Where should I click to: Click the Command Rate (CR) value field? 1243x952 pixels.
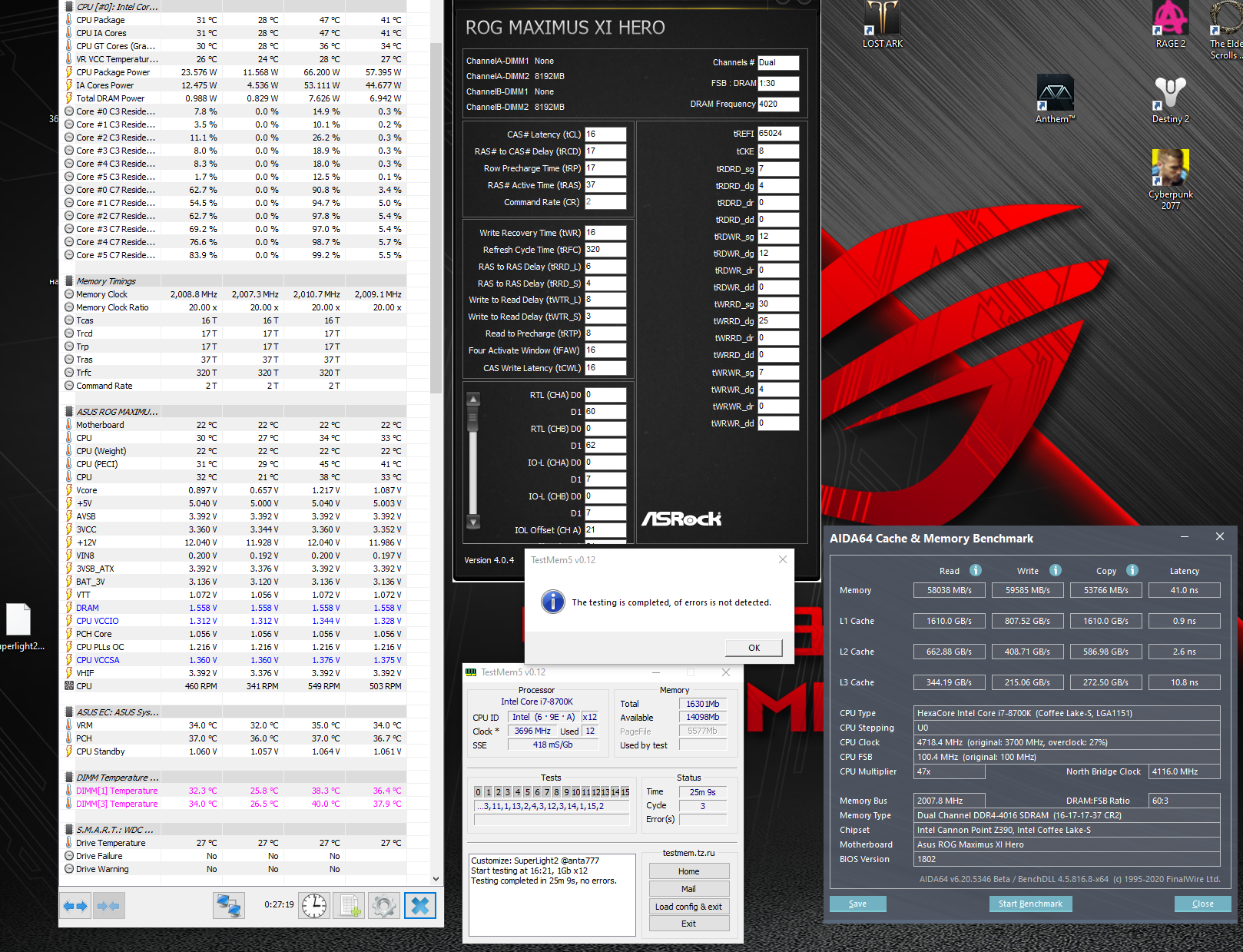(x=605, y=202)
